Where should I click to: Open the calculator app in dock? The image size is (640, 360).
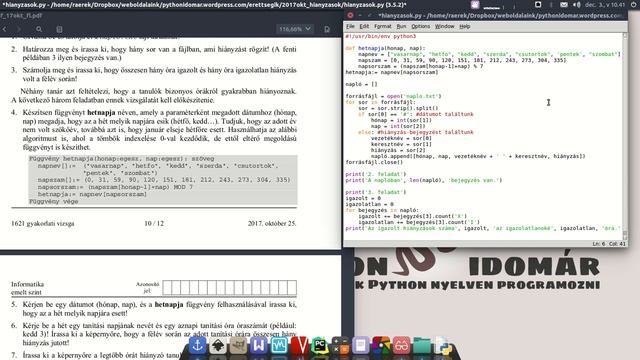pyautogui.click(x=340, y=346)
